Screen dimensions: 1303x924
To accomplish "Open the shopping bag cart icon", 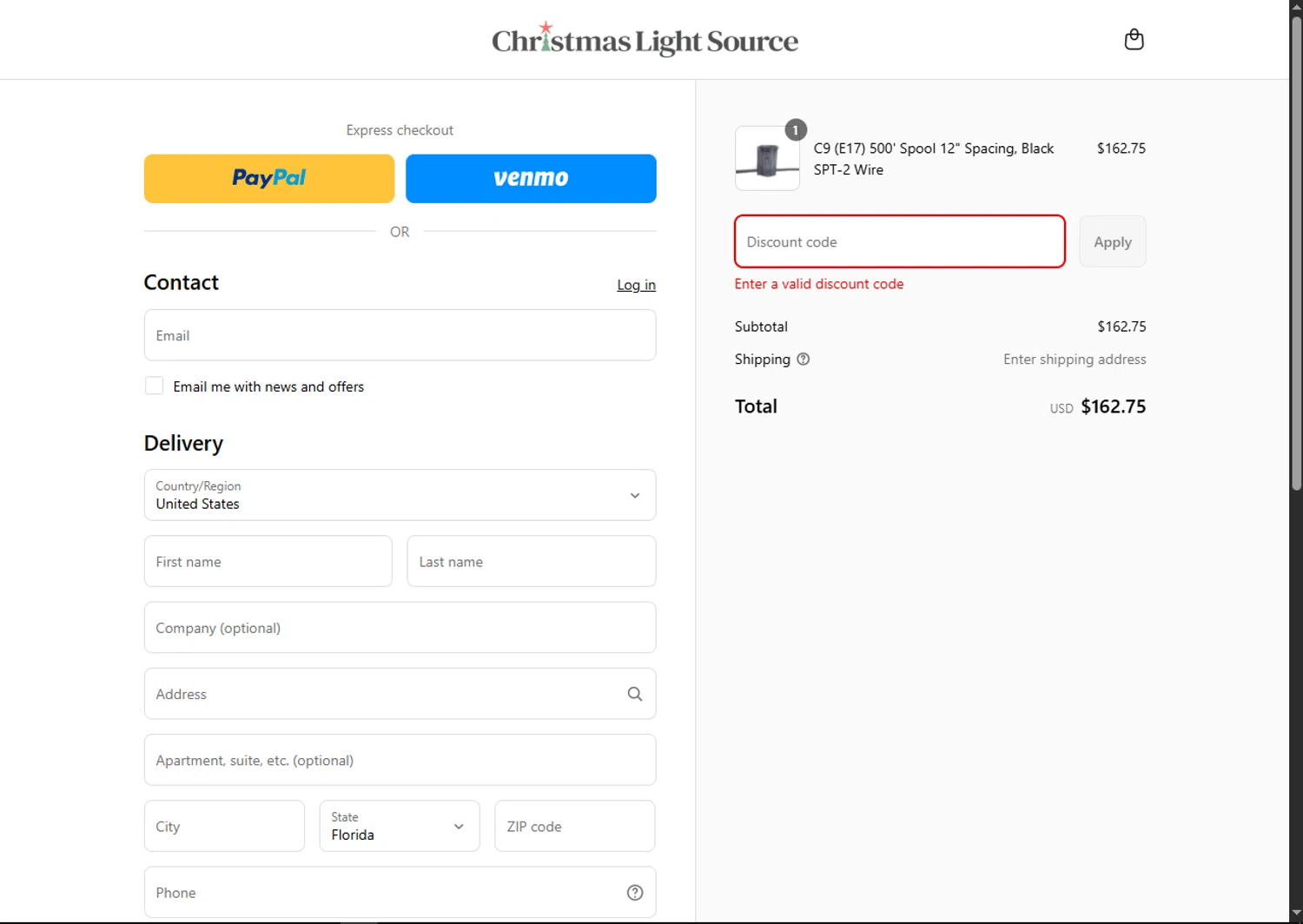I will [1134, 40].
